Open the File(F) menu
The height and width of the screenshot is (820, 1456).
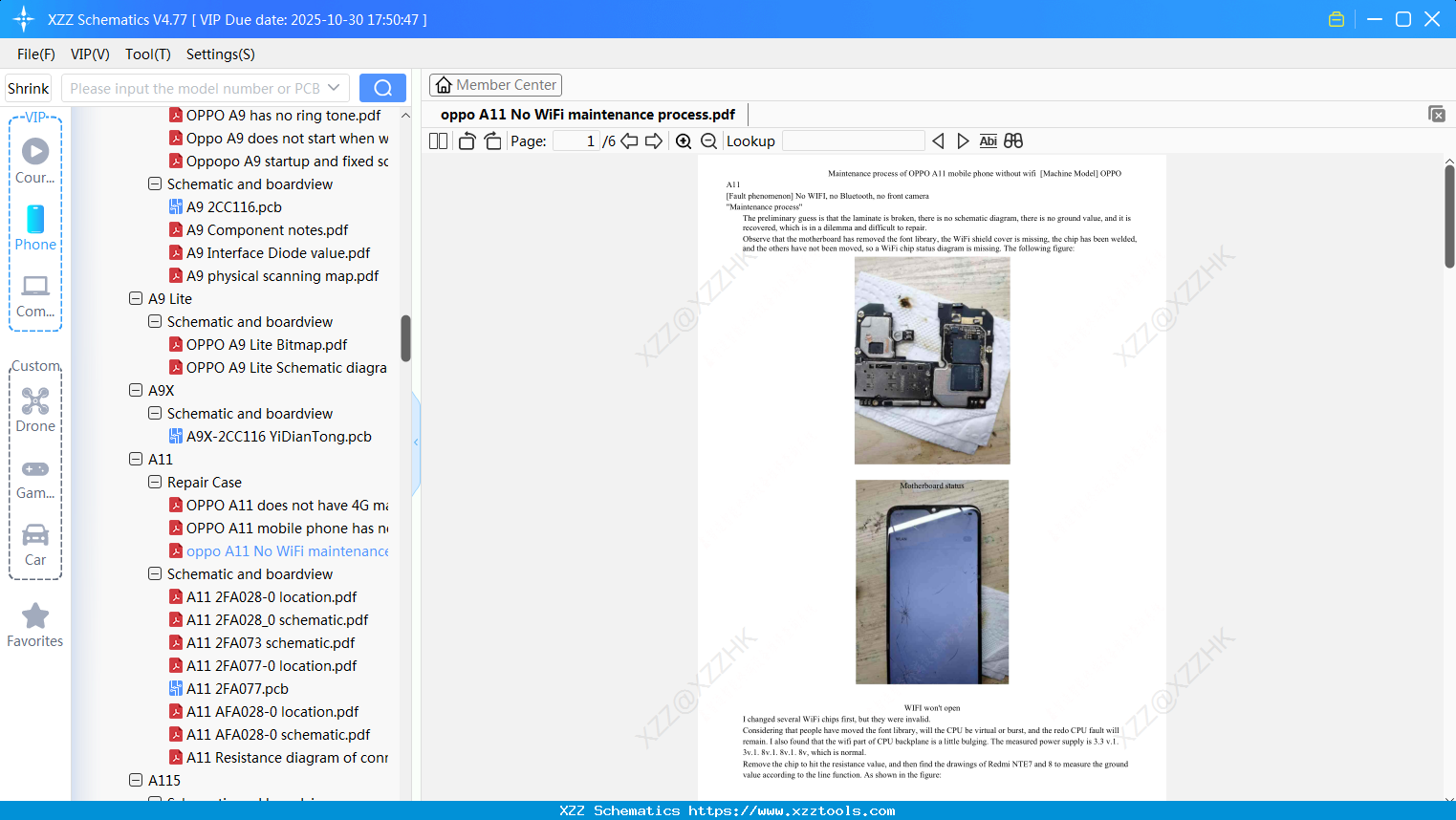click(x=36, y=54)
